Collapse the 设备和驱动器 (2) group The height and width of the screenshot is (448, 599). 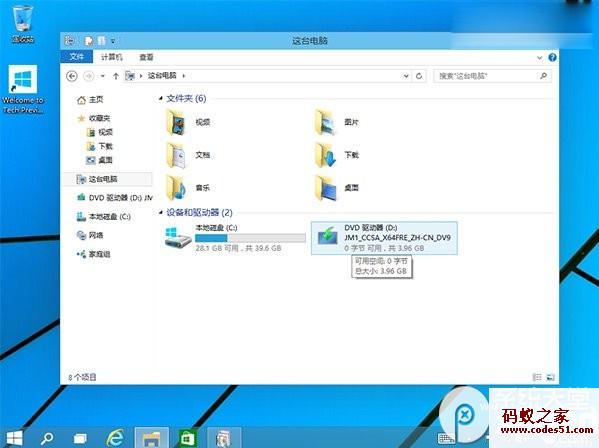[161, 212]
